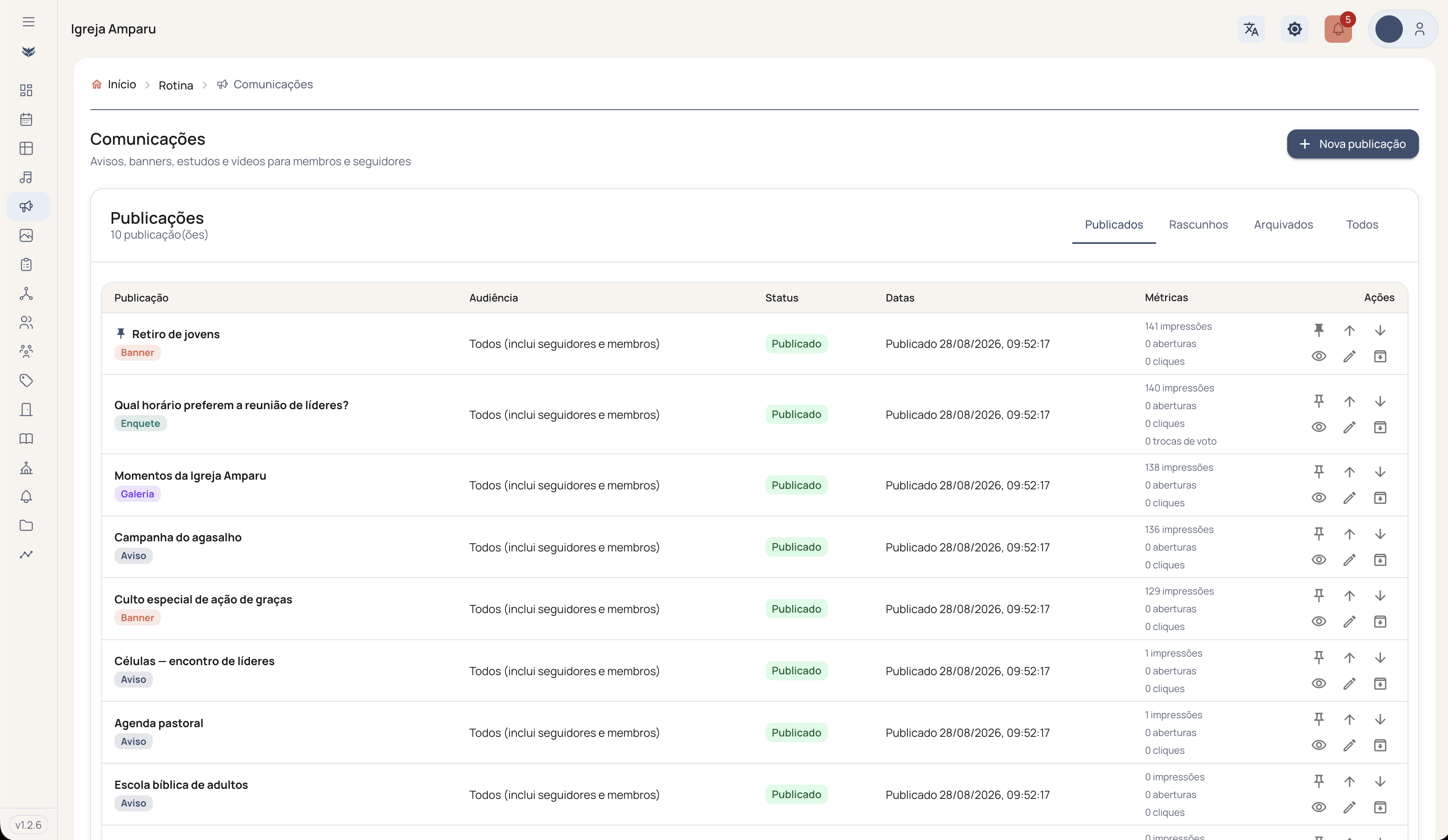
Task: Open the people group icon in sidebar
Action: click(27, 351)
